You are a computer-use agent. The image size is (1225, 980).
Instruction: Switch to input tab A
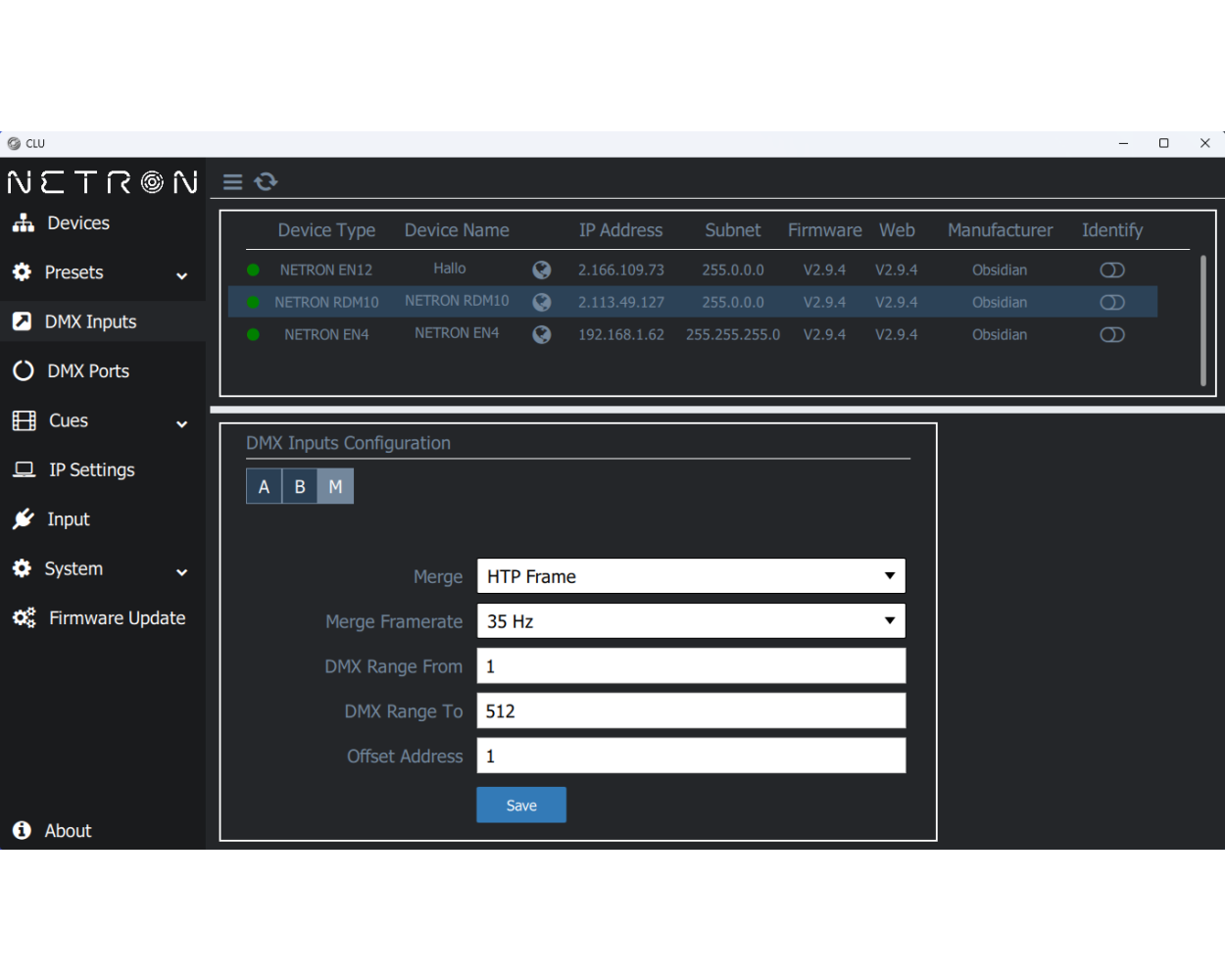pos(264,486)
